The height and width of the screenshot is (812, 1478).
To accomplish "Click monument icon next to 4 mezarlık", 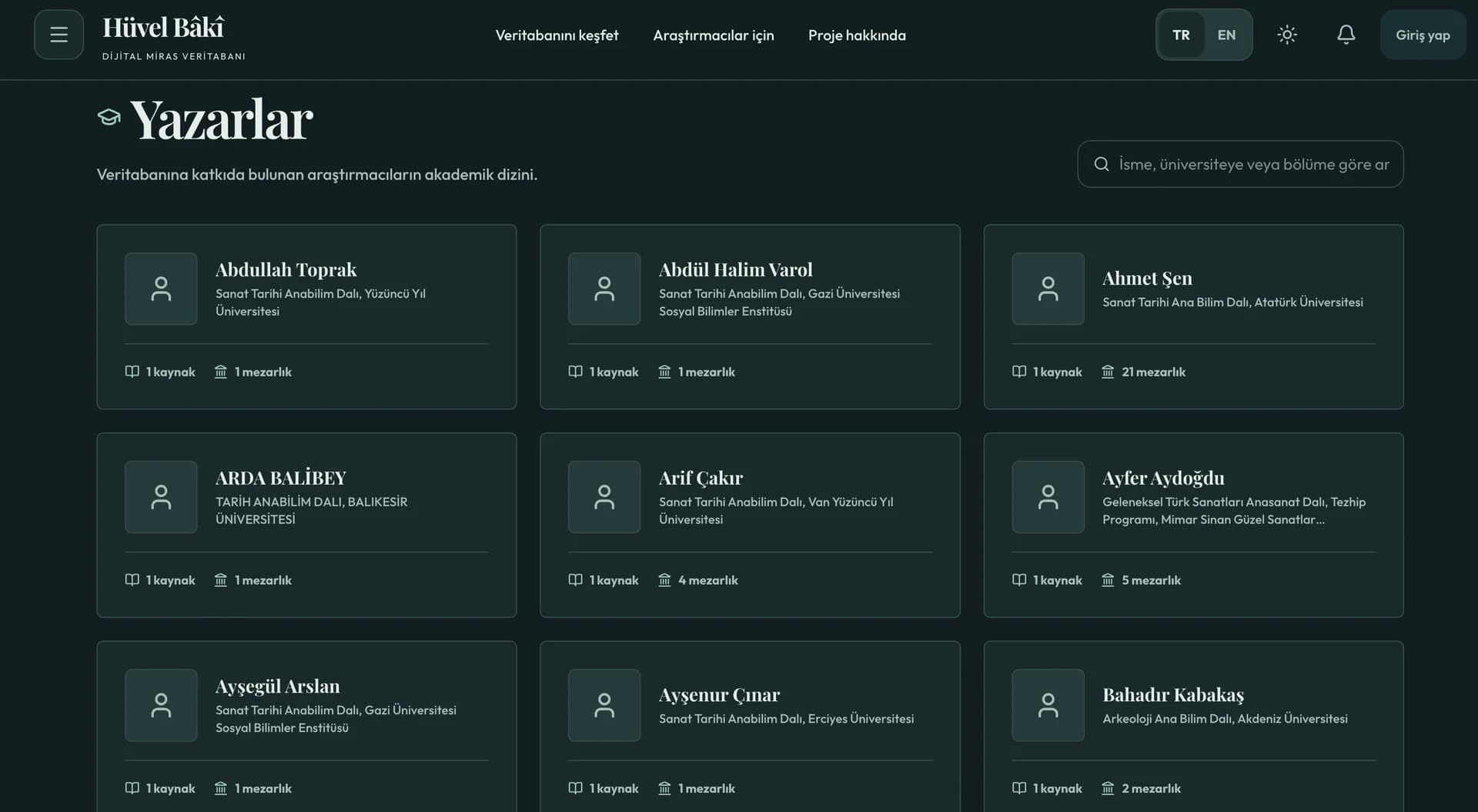I will click(x=664, y=580).
